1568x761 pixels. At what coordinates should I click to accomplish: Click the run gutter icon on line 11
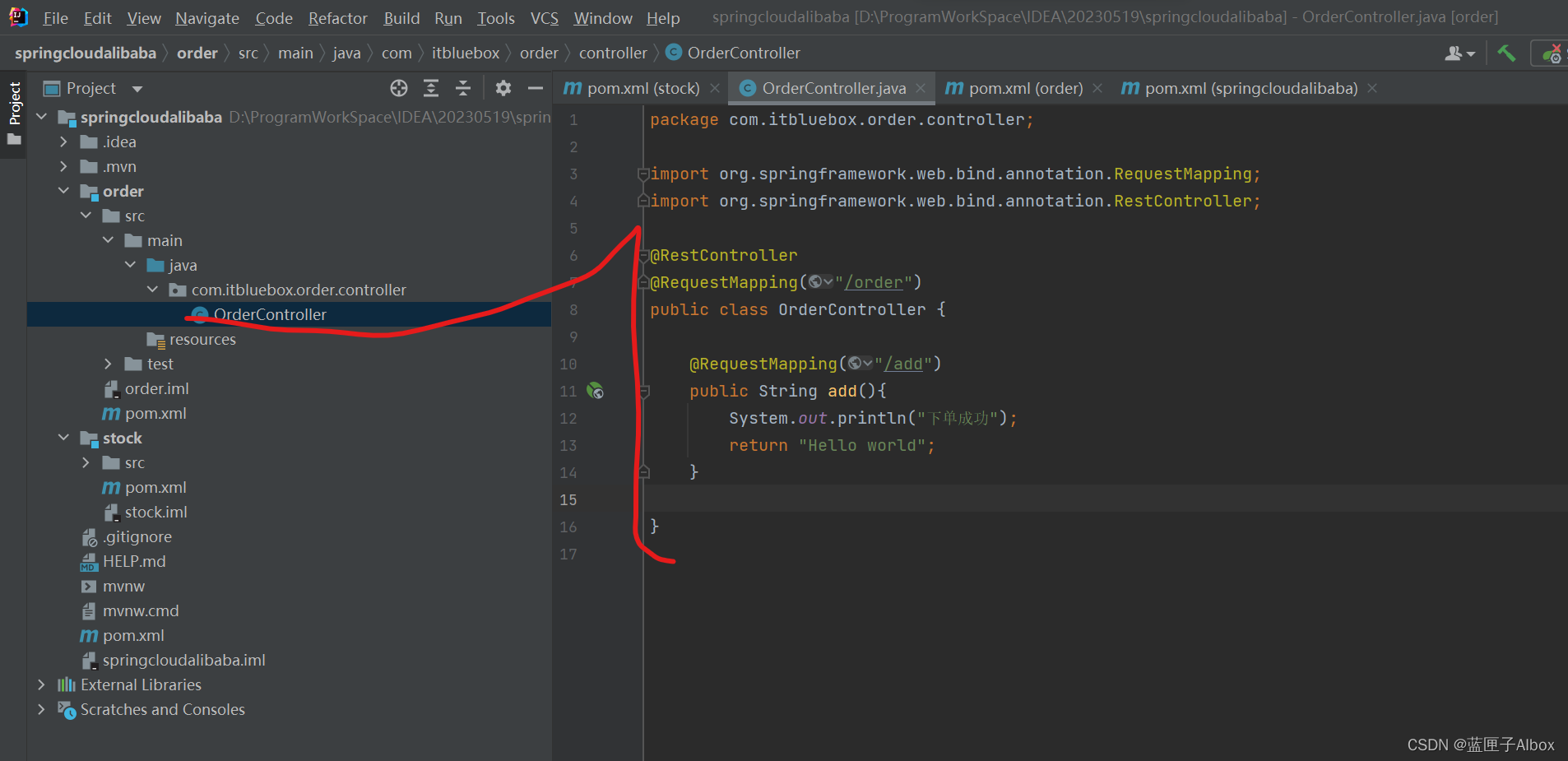coord(595,391)
